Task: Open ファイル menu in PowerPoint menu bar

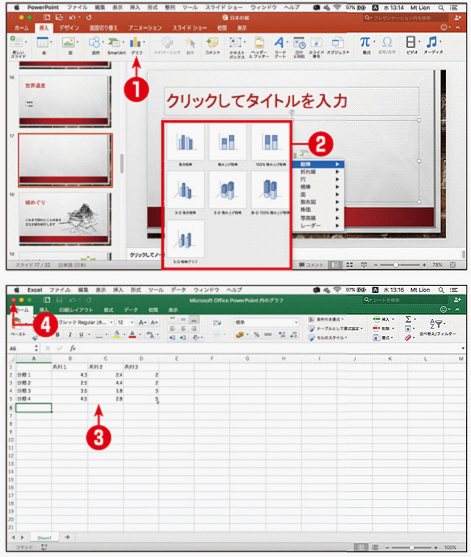Action: 77,7
